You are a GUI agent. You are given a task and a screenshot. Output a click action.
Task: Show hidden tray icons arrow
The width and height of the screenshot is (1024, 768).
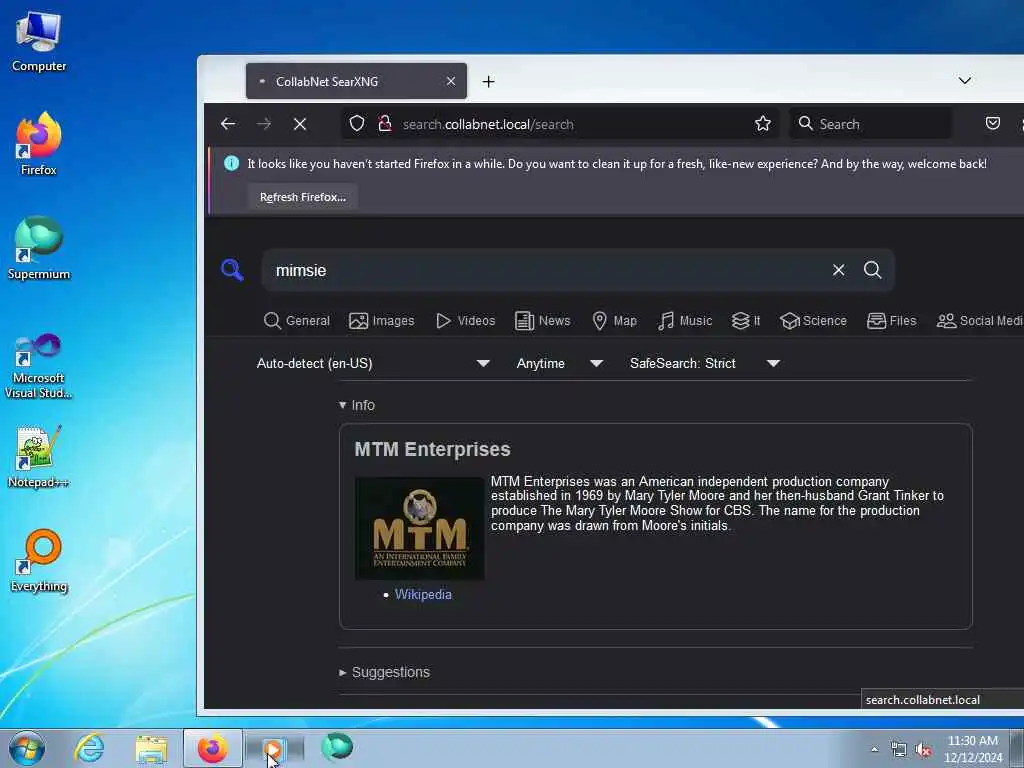click(874, 749)
